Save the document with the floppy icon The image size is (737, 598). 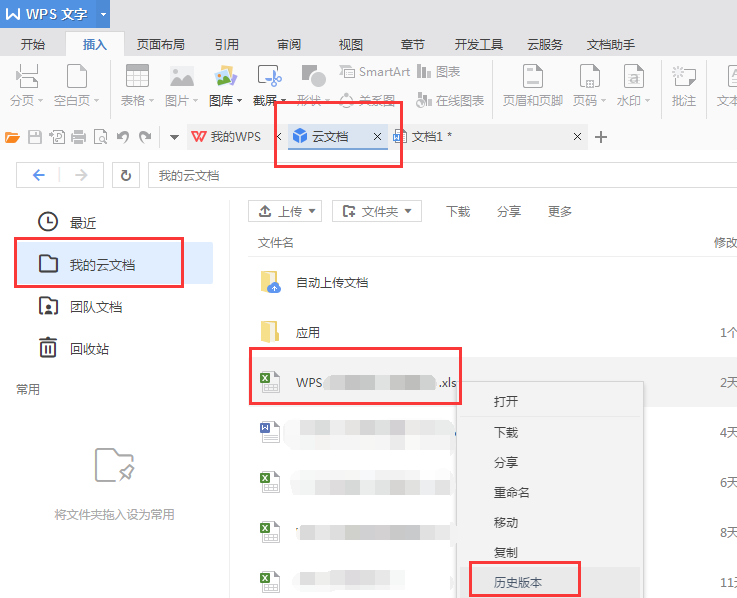[x=35, y=137]
